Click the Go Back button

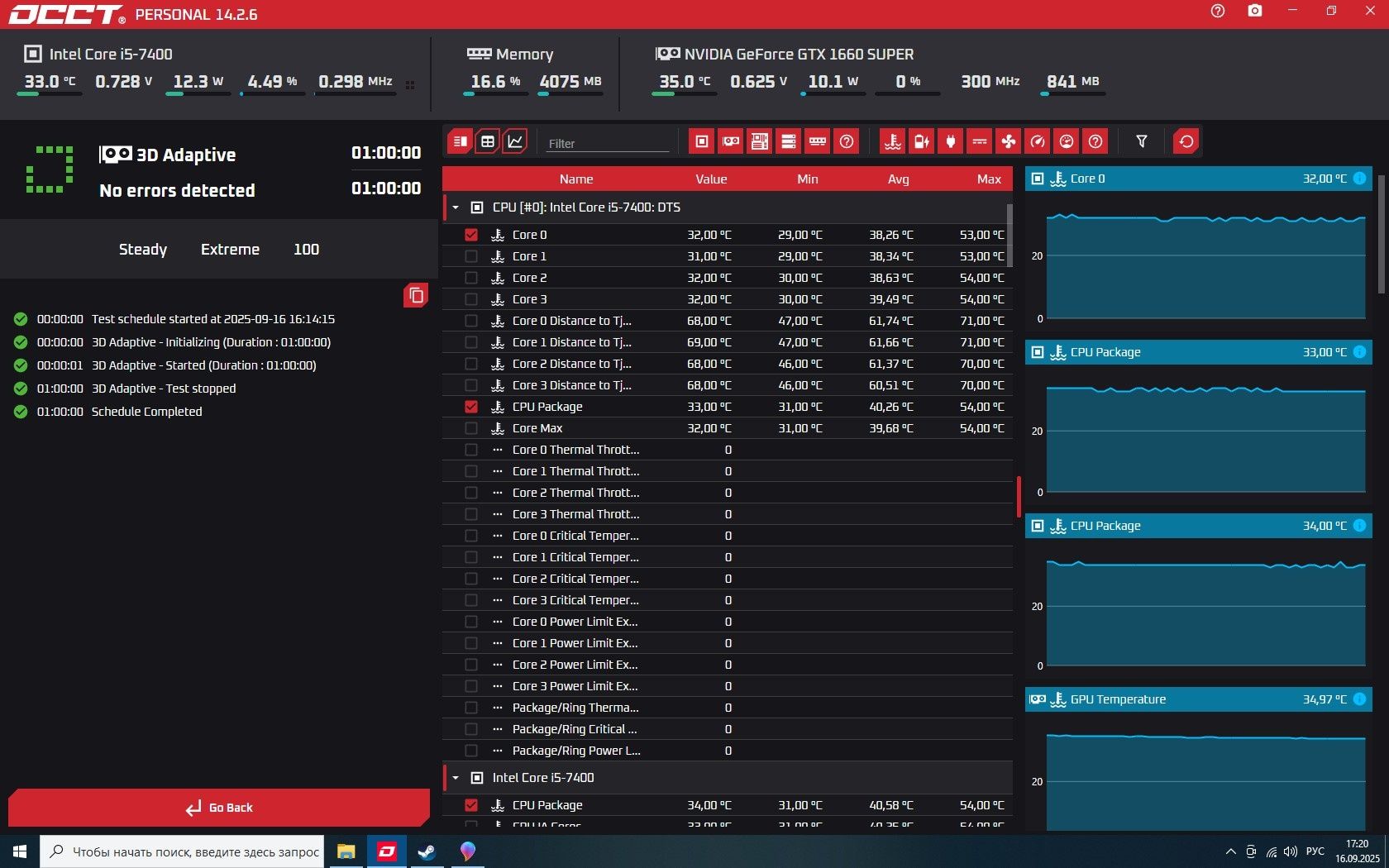click(x=219, y=808)
